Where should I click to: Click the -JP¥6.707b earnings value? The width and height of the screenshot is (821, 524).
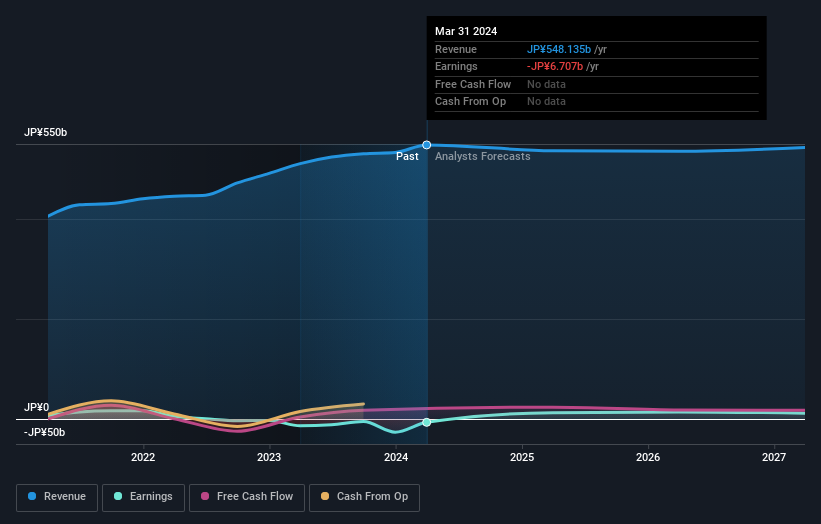pyautogui.click(x=555, y=66)
